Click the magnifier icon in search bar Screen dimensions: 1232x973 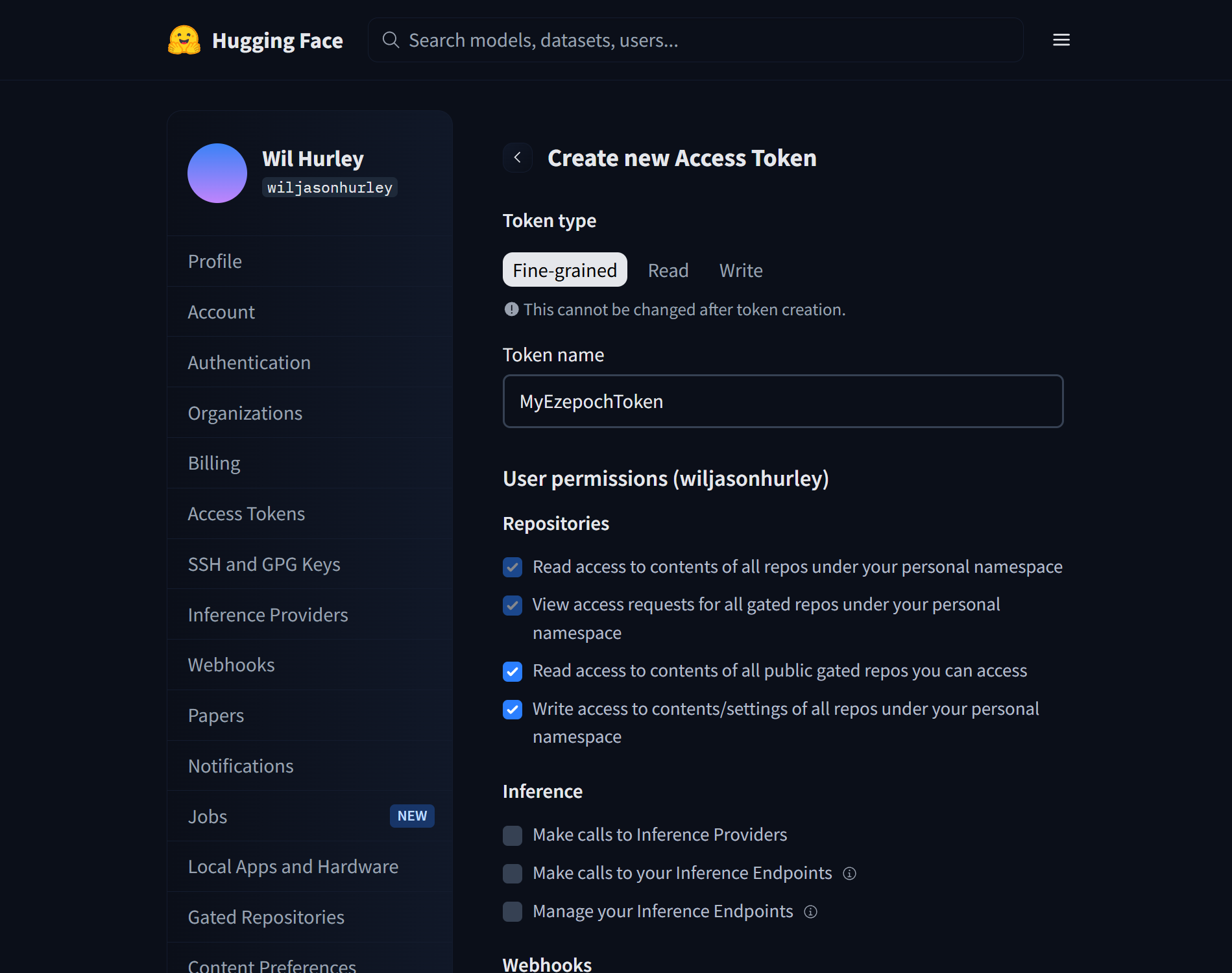tap(391, 40)
